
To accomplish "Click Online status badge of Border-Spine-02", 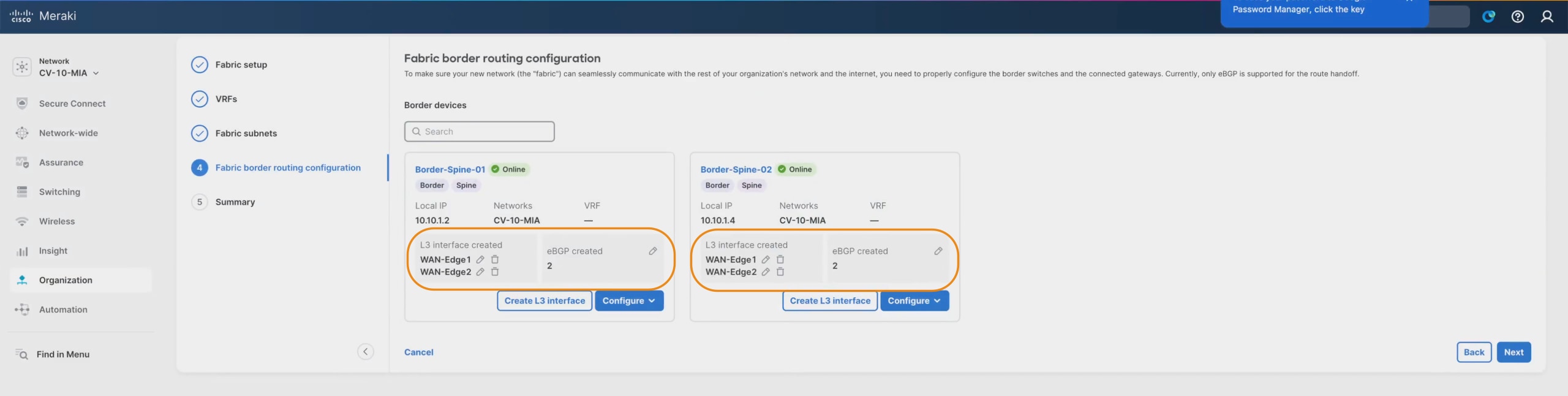I will pyautogui.click(x=795, y=169).
